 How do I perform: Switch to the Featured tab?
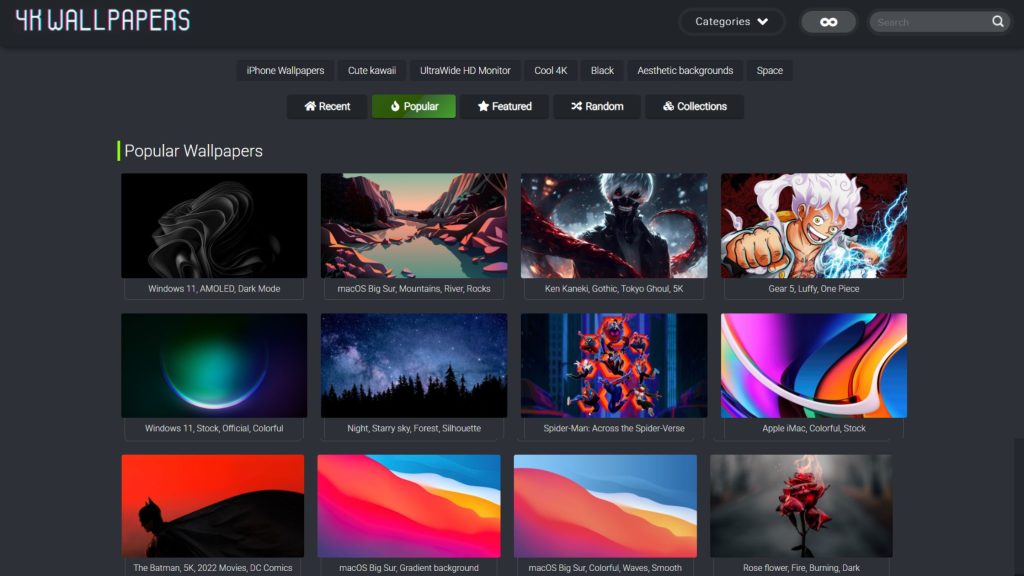tap(504, 106)
